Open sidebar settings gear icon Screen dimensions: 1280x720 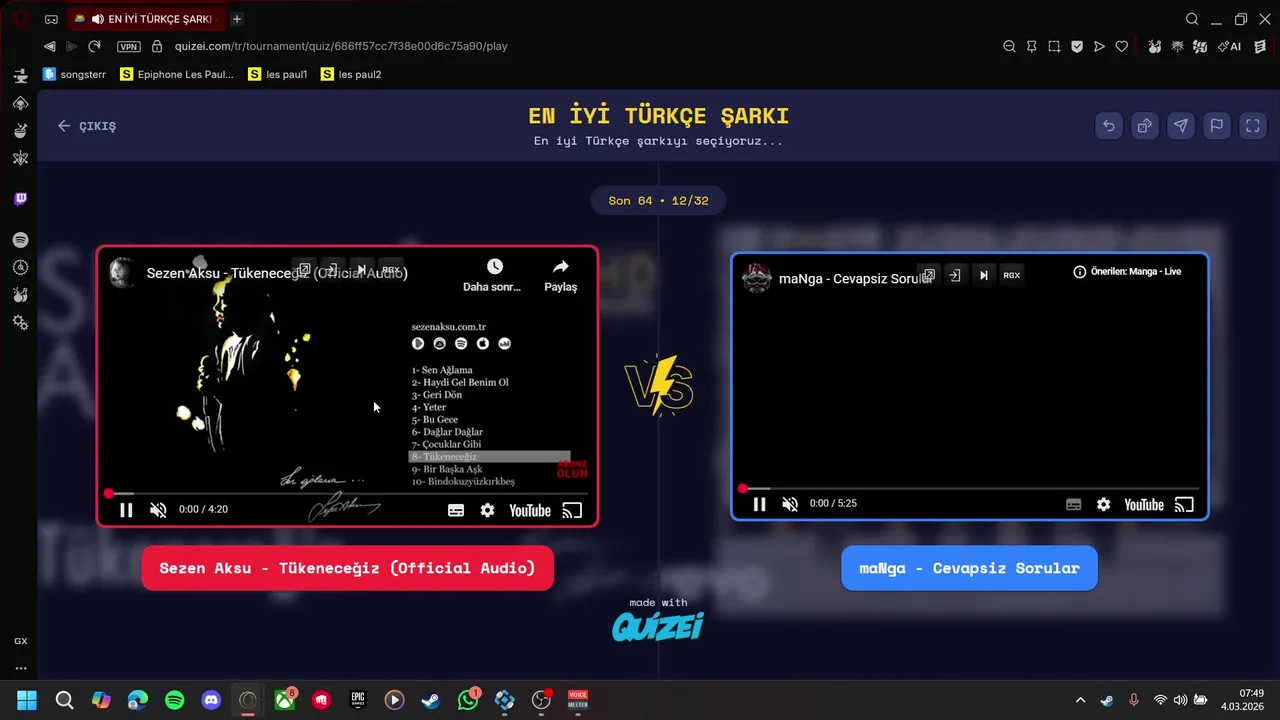coord(20,322)
